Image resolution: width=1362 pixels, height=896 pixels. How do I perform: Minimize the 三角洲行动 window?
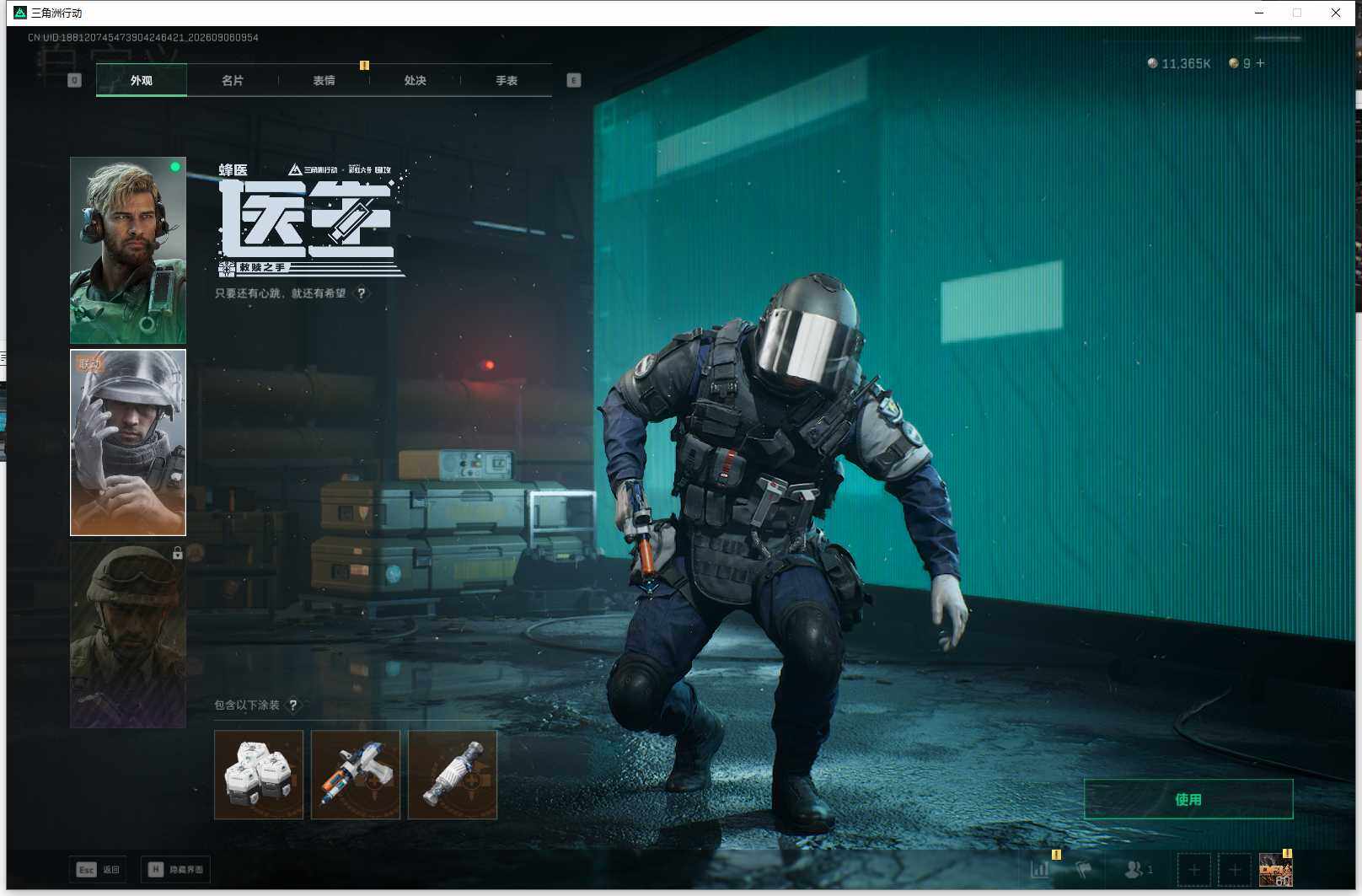(1259, 13)
